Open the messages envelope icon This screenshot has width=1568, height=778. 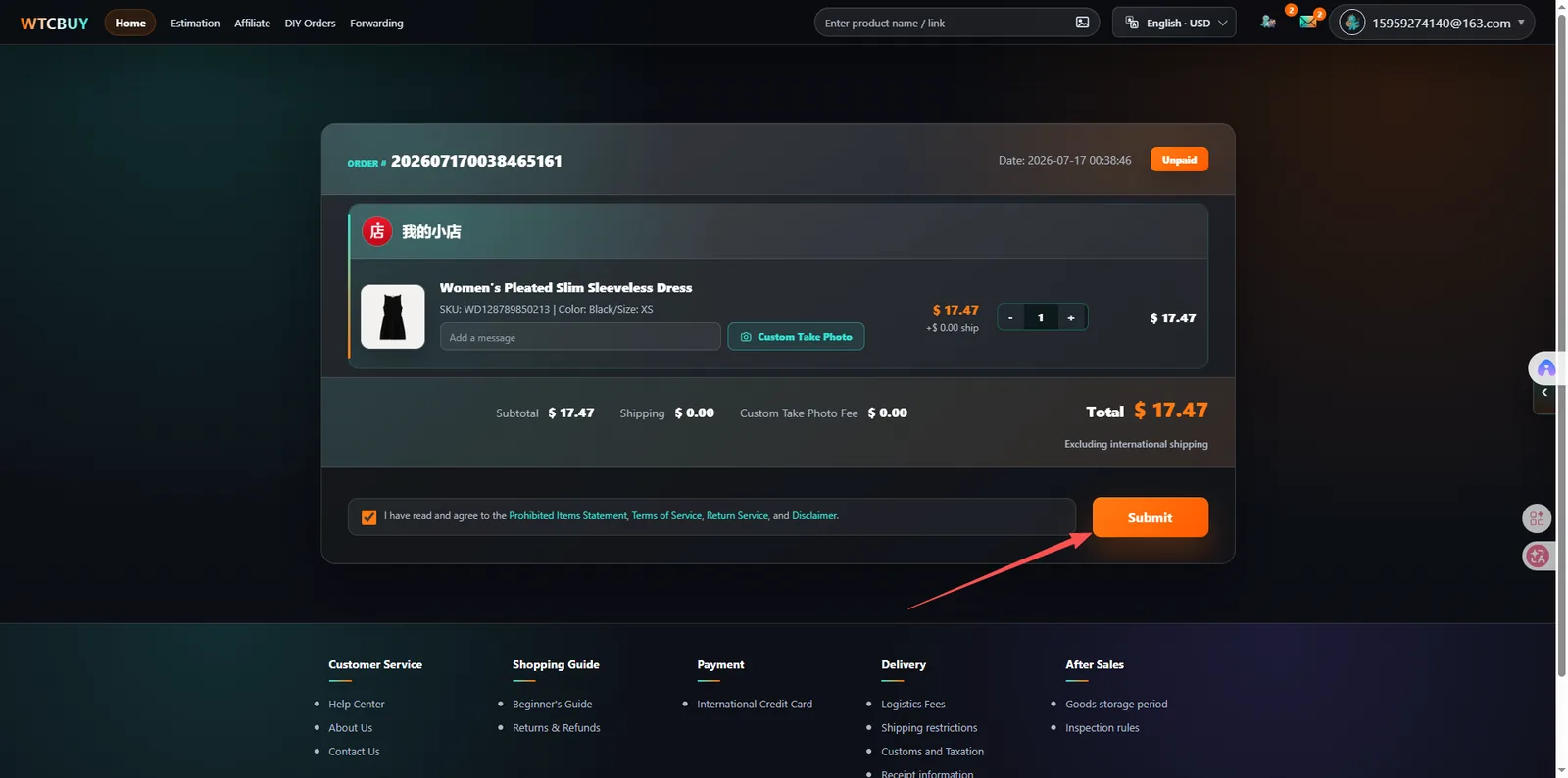pyautogui.click(x=1308, y=22)
